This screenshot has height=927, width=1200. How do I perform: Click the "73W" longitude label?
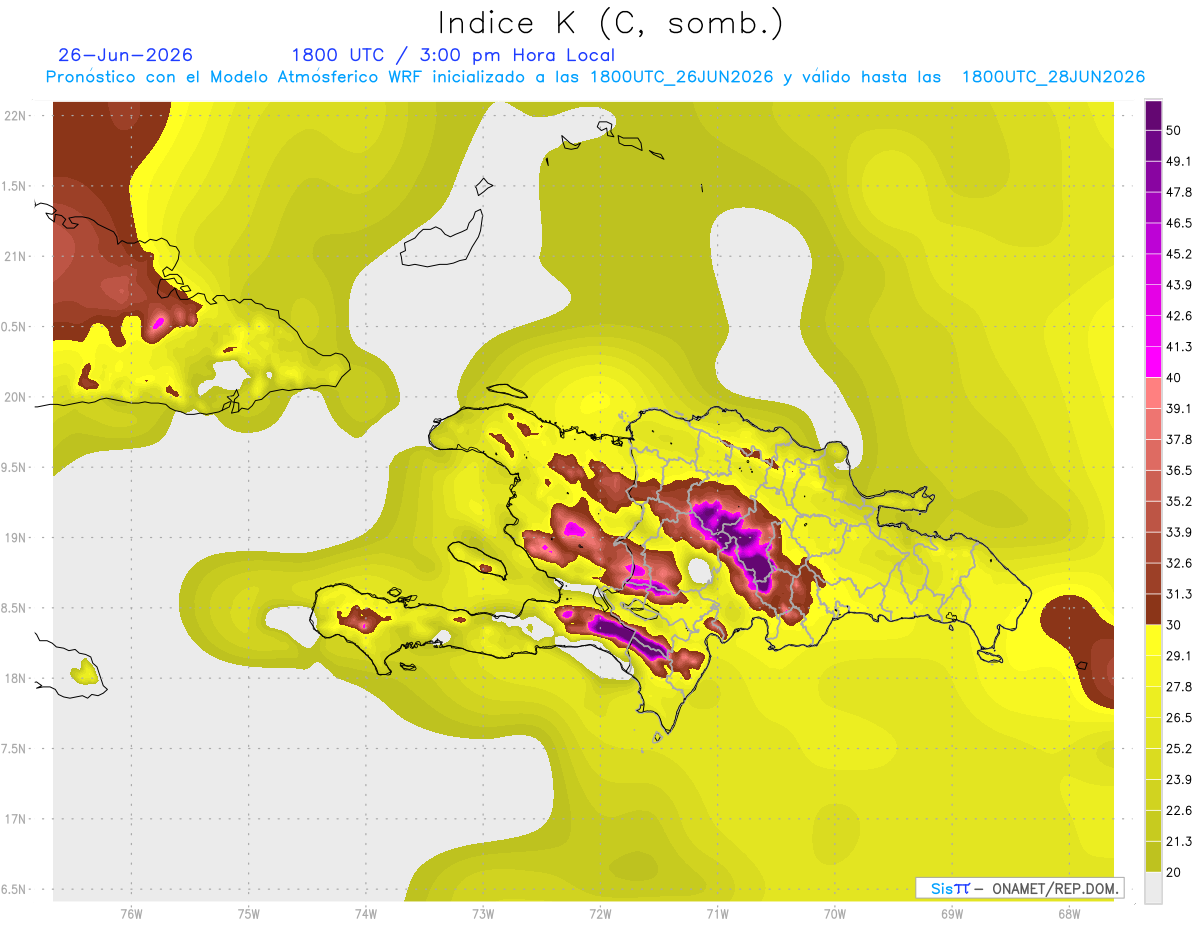pyautogui.click(x=483, y=913)
